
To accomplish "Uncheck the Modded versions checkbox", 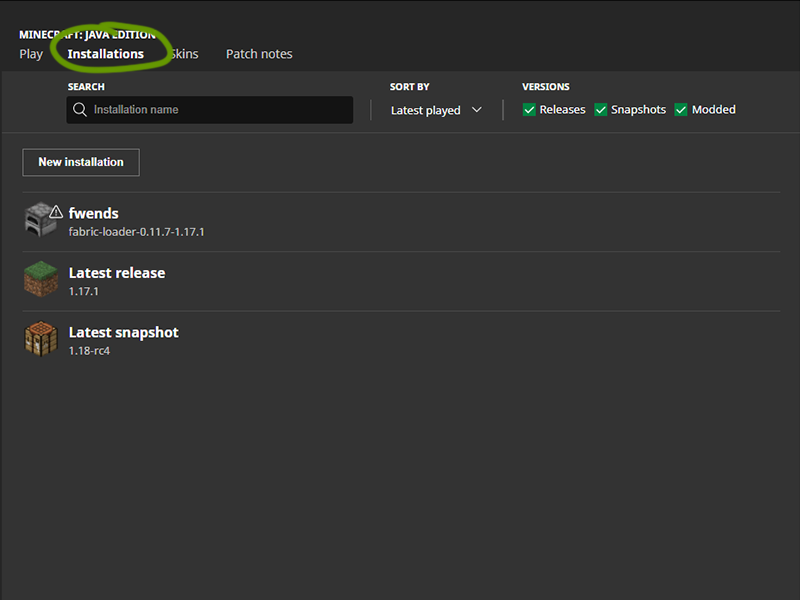I will [681, 110].
